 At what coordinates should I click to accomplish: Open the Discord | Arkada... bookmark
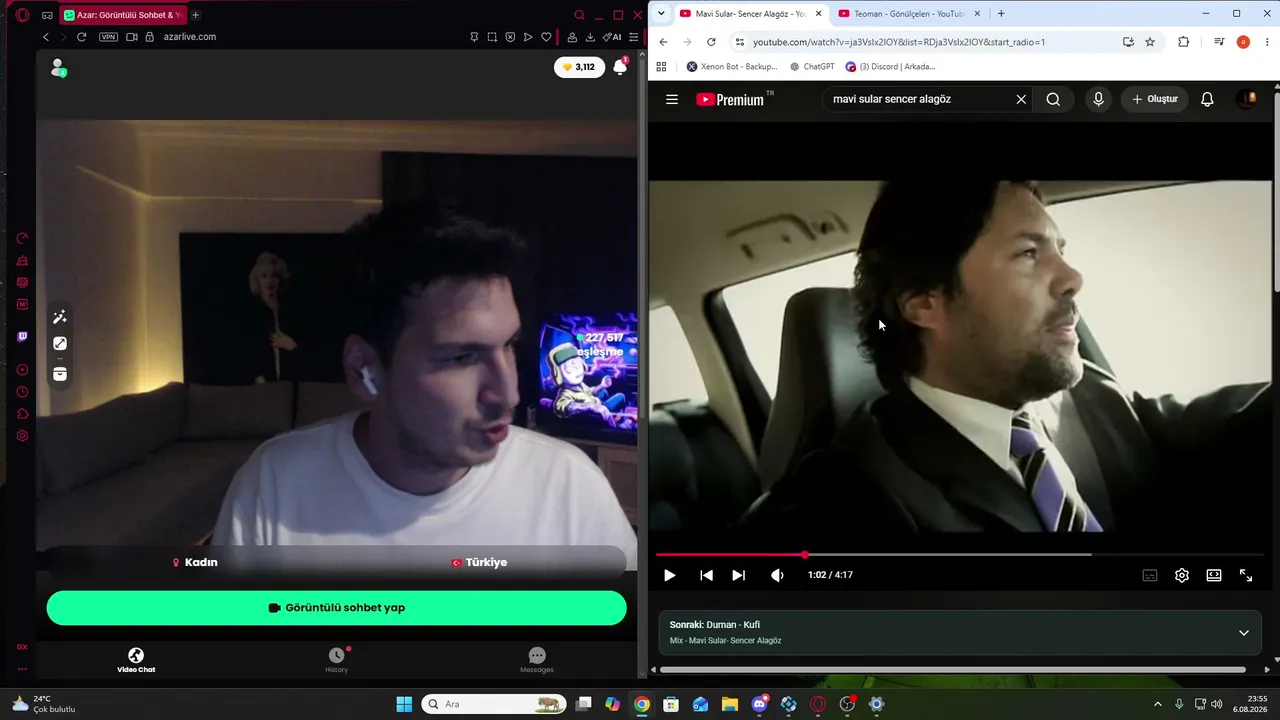click(891, 67)
